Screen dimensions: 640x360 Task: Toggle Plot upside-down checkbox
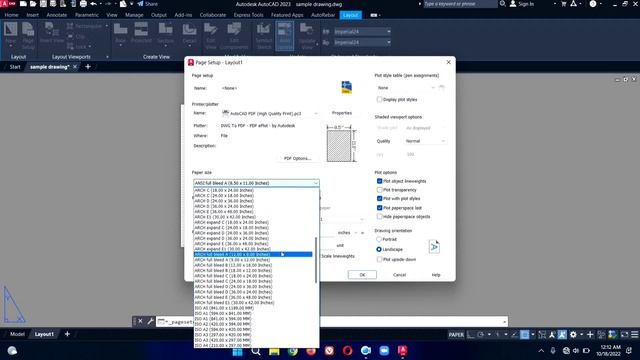[379, 259]
